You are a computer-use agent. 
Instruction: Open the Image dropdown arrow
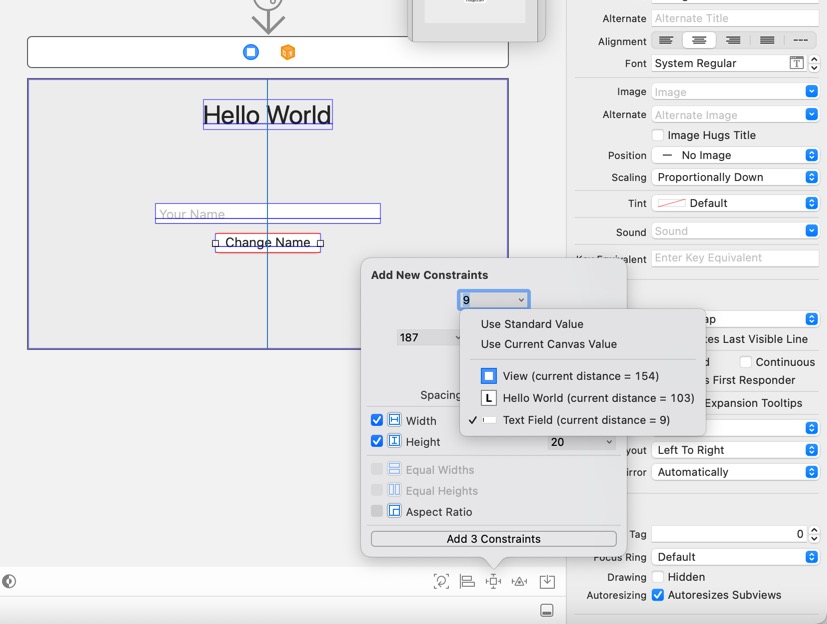[x=812, y=92]
